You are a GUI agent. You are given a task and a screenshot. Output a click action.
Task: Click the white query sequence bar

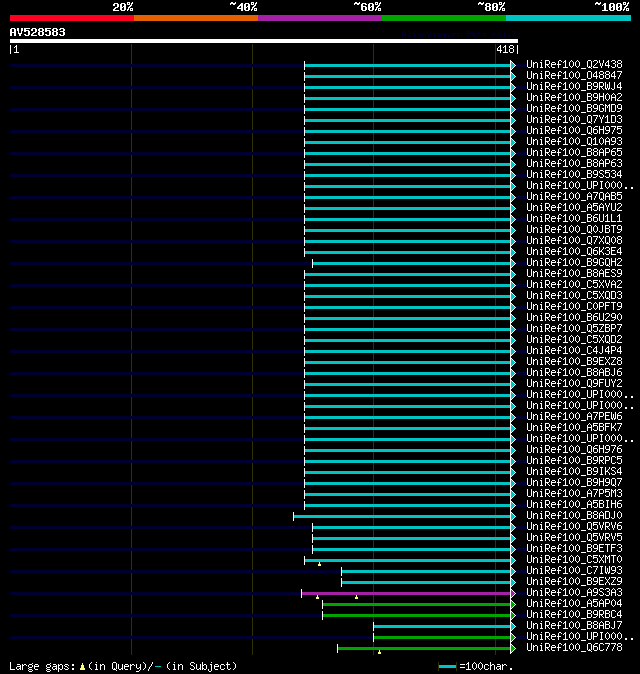coord(264,41)
